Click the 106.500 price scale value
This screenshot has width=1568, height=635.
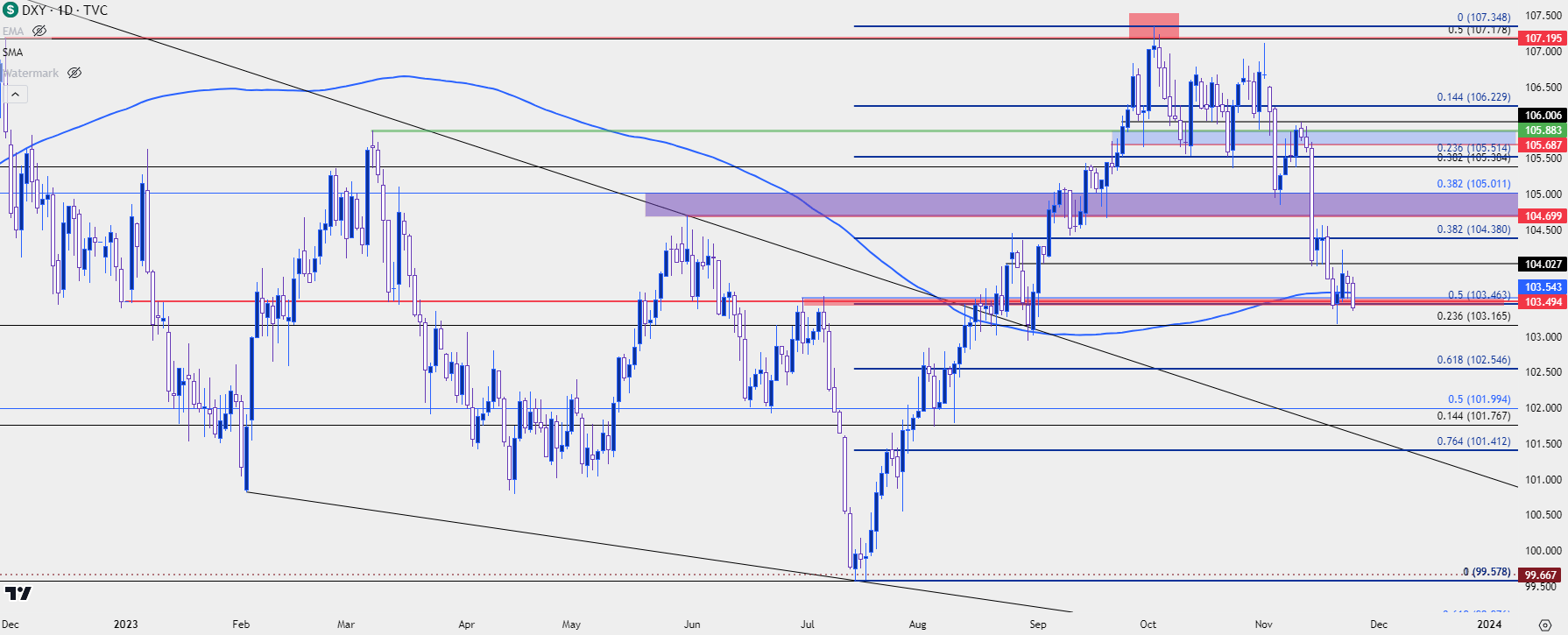(x=1543, y=88)
